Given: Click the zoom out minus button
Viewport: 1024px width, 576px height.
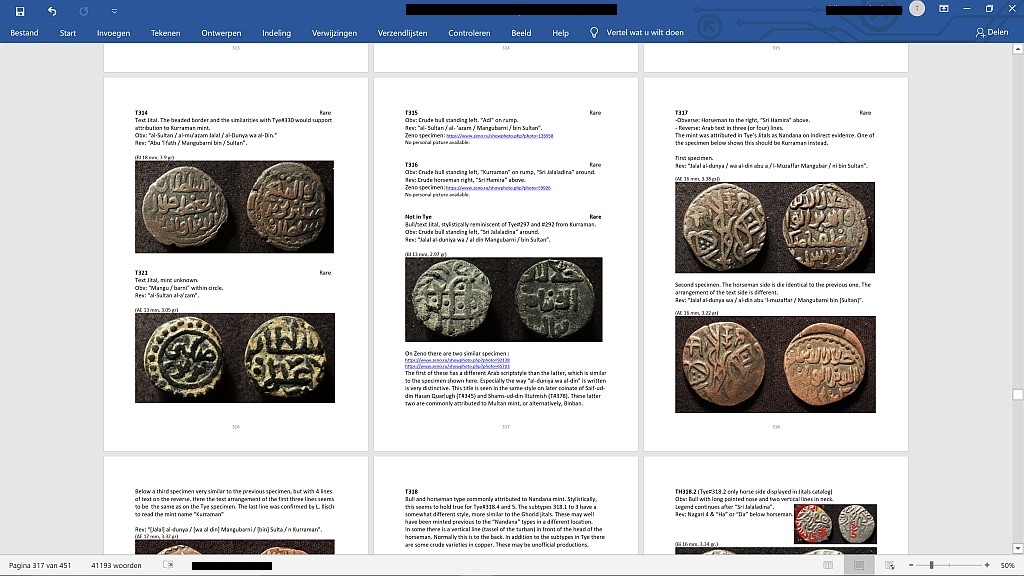Looking at the screenshot, I should pyautogui.click(x=910, y=566).
